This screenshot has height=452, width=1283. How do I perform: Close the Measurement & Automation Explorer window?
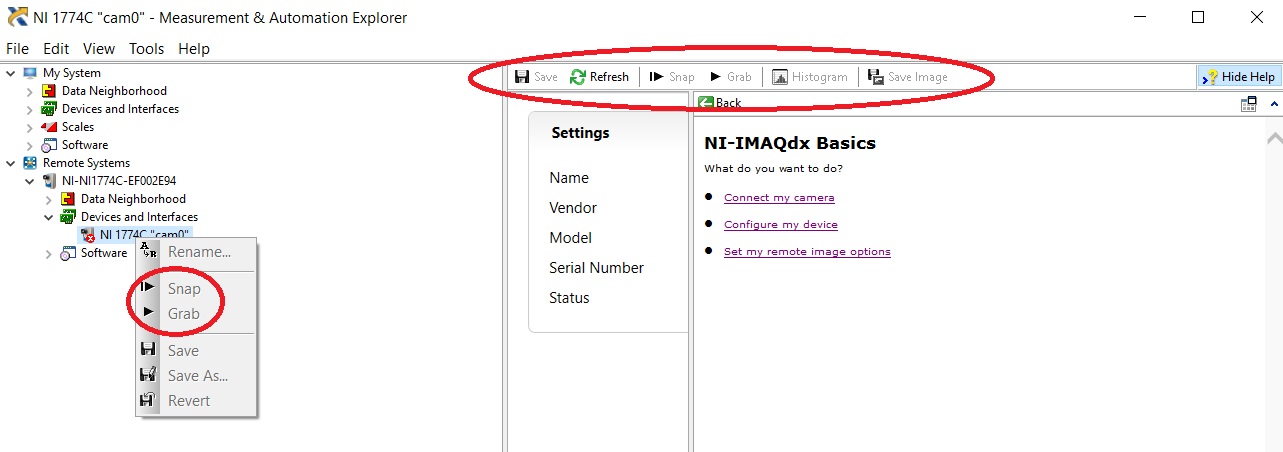click(x=1255, y=17)
